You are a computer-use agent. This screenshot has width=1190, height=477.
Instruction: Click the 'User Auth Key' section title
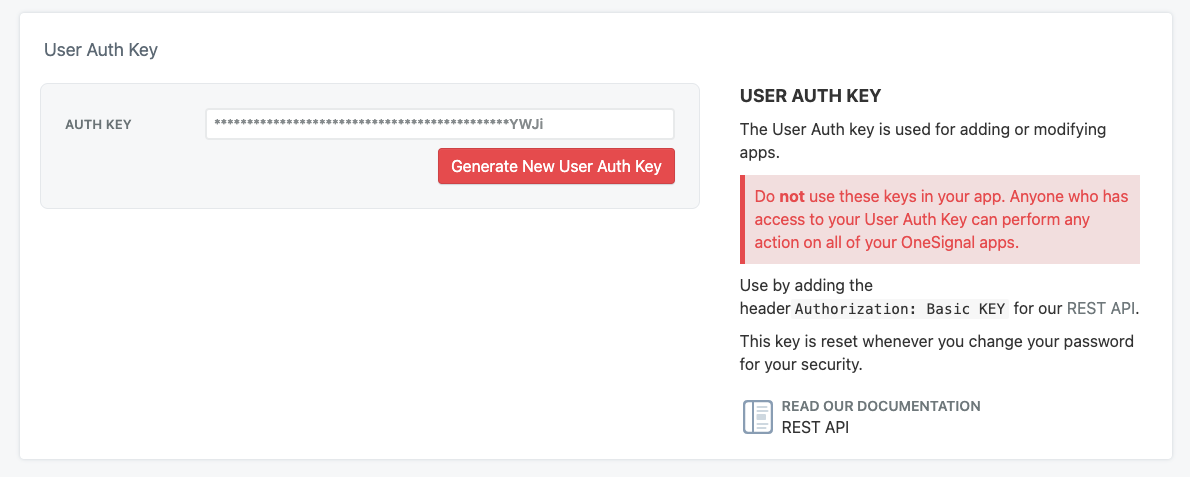pos(101,49)
